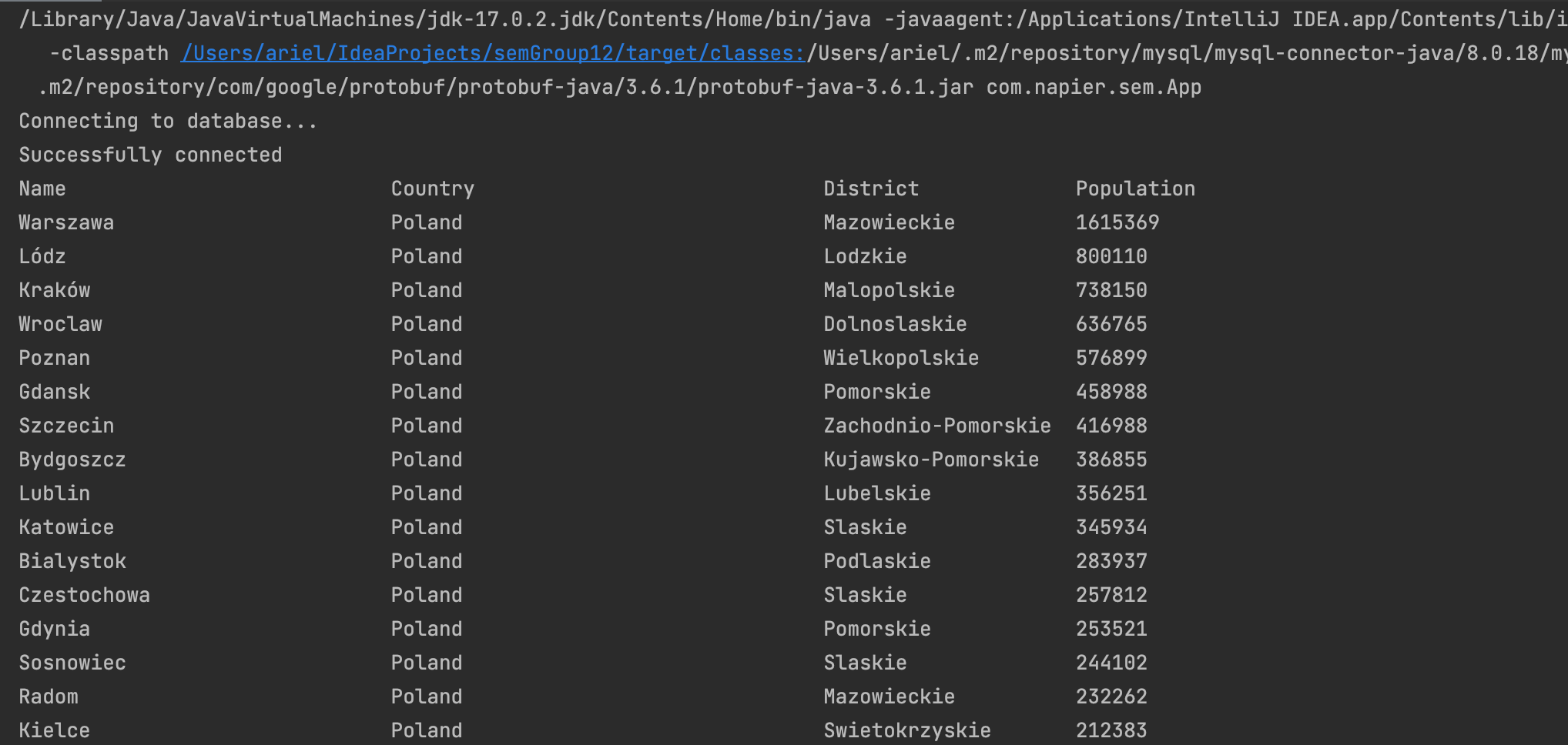Click the population value 283937
This screenshot has height=745, width=1568.
pos(1111,561)
